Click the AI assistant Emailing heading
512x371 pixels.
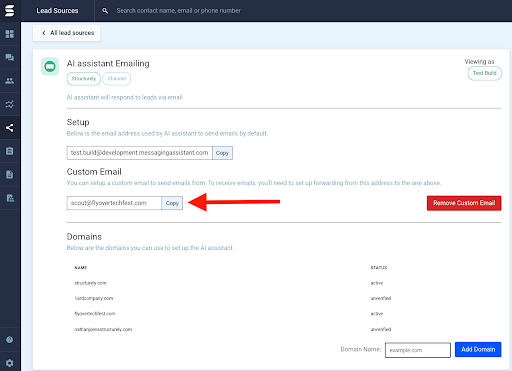tap(108, 64)
